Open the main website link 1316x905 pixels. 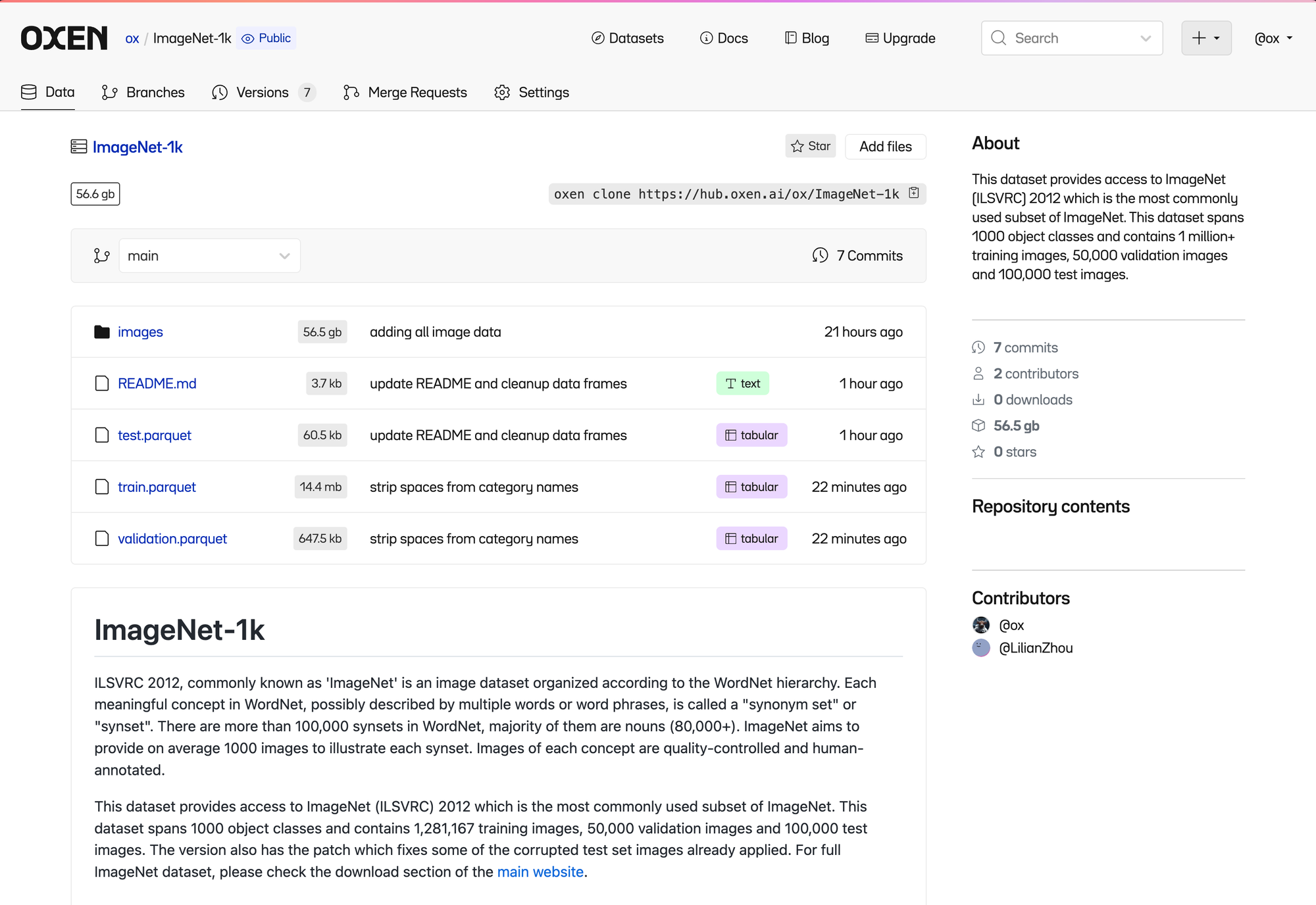[540, 871]
